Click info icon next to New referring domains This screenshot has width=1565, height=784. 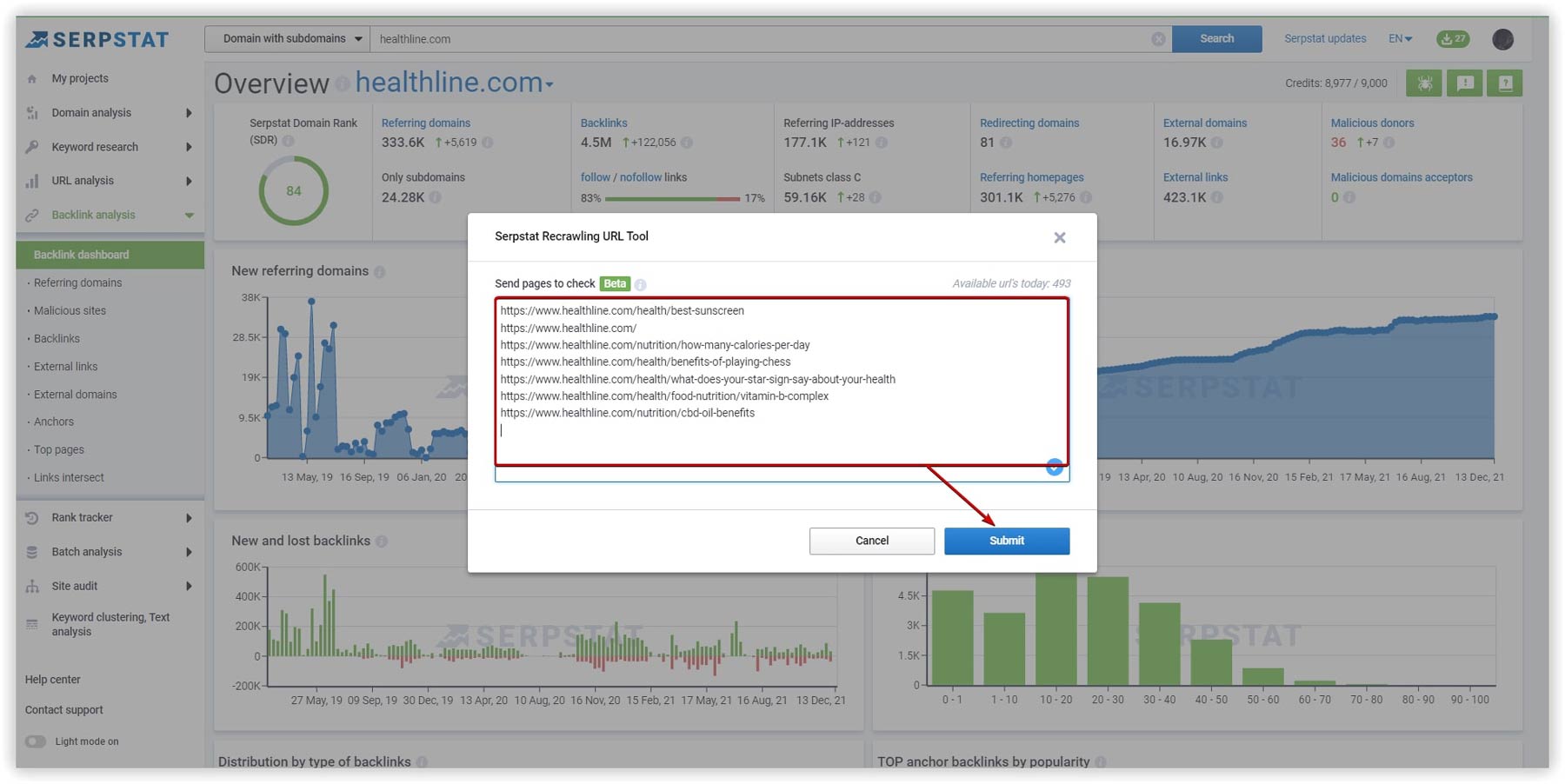(380, 272)
